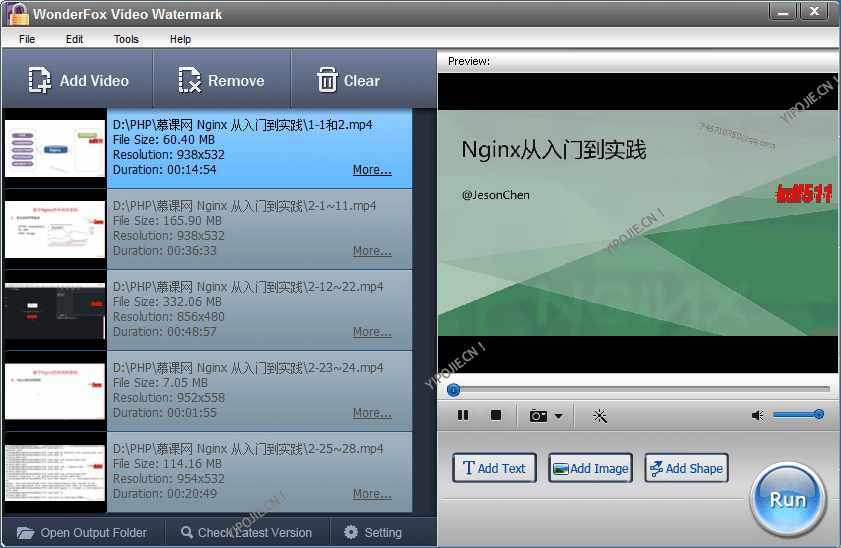Image resolution: width=841 pixels, height=548 pixels.
Task: Clear all videos with the trash icon
Action: point(348,81)
